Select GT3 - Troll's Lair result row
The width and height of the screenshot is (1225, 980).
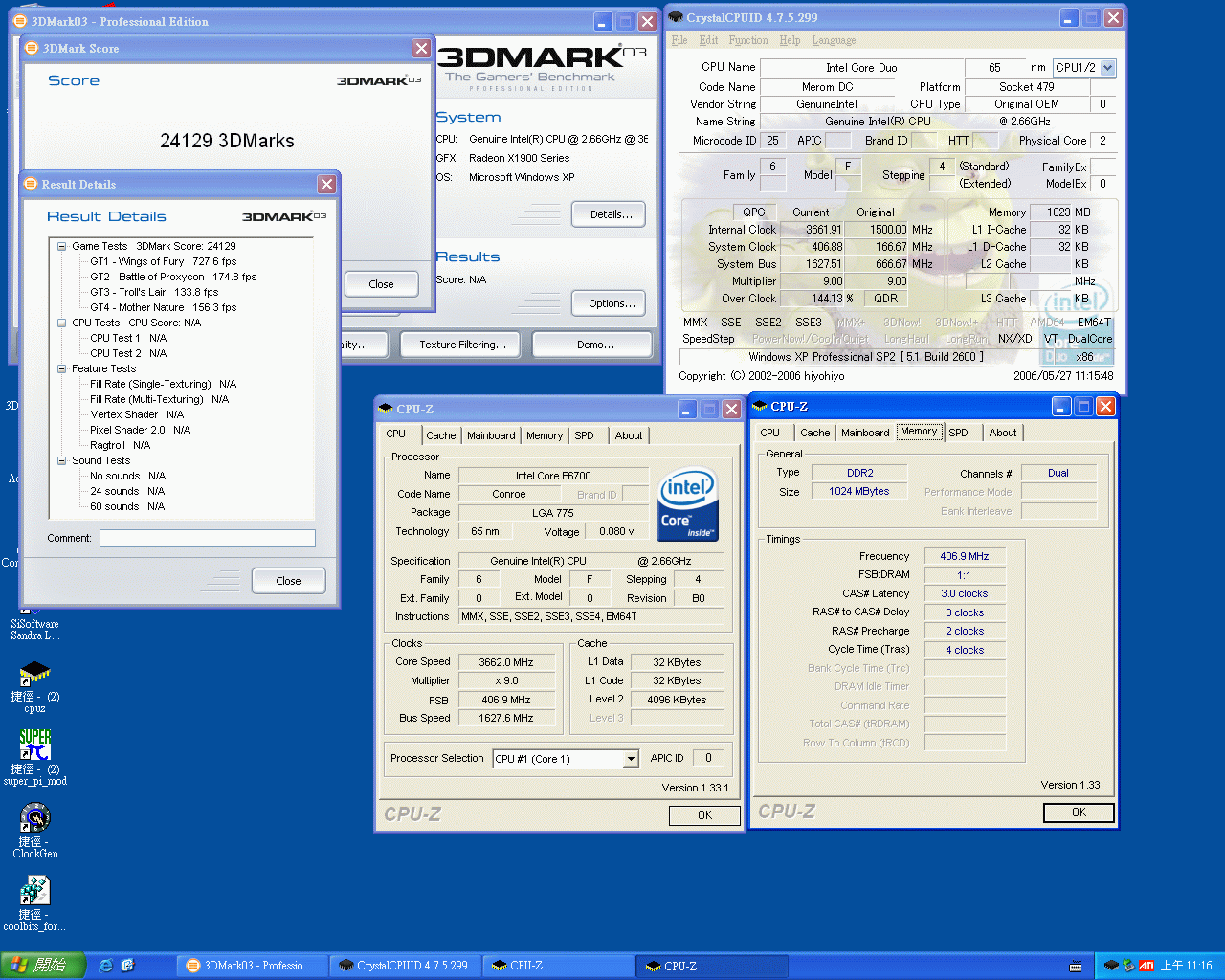pyautogui.click(x=154, y=292)
